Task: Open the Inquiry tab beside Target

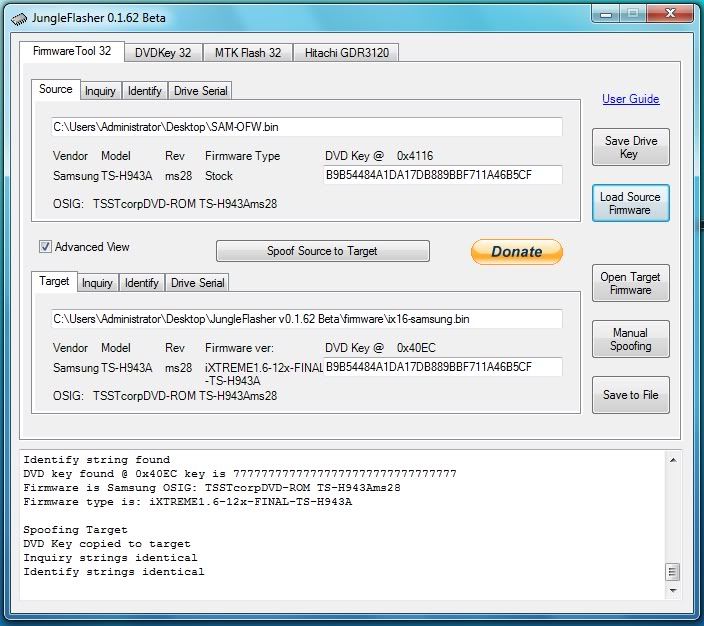Action: tap(97, 283)
